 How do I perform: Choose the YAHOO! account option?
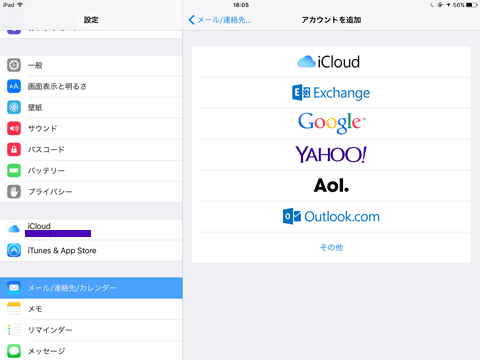pos(331,155)
